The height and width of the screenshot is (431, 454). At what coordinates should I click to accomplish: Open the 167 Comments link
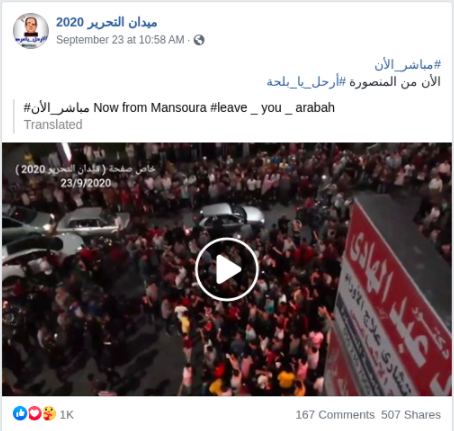(335, 415)
